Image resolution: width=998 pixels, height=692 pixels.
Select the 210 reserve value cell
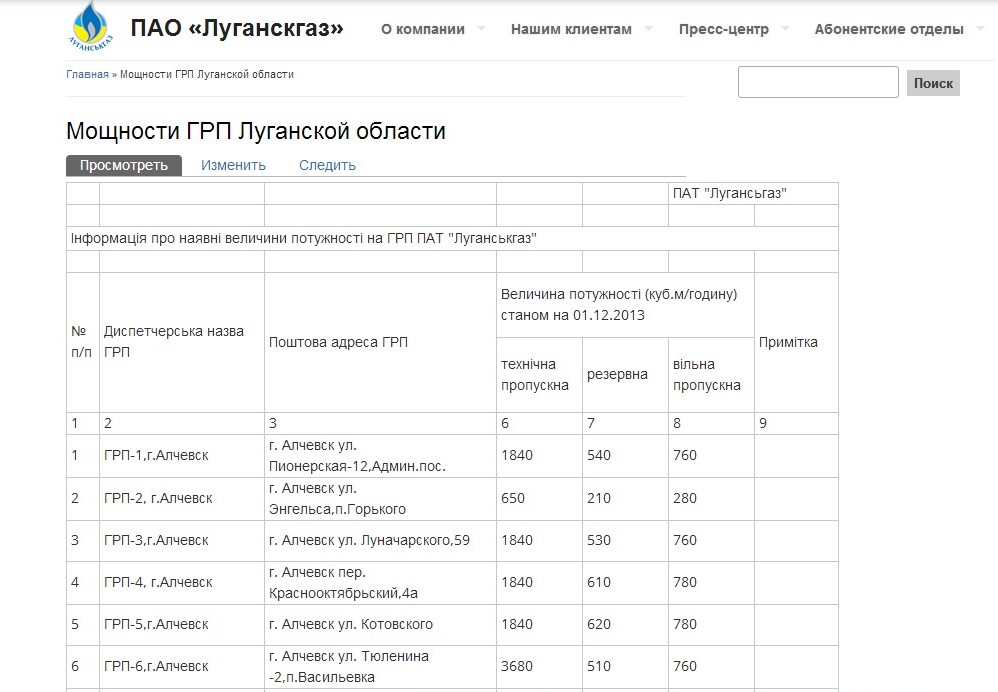[x=625, y=498]
